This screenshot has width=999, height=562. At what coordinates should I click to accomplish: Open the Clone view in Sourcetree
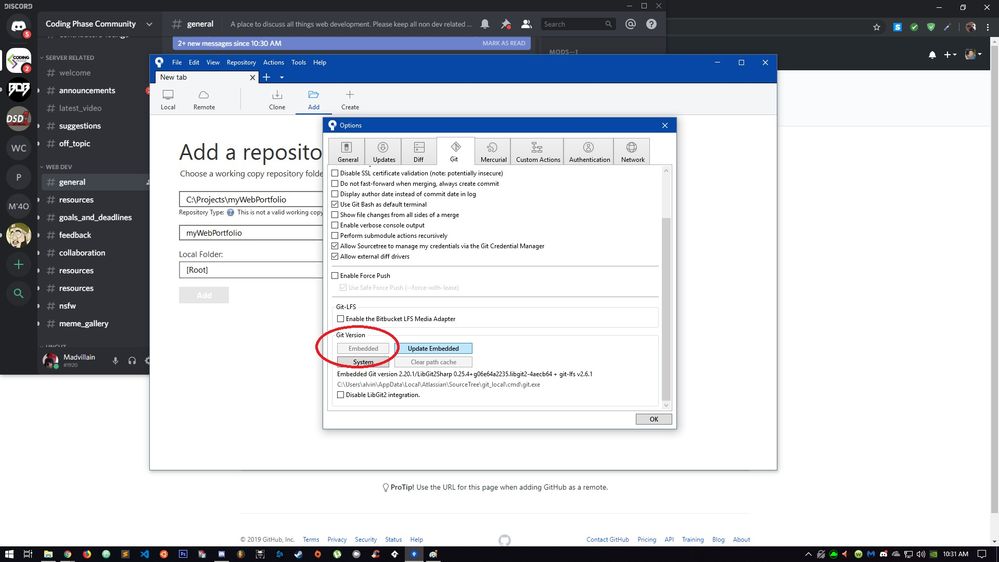click(x=277, y=99)
